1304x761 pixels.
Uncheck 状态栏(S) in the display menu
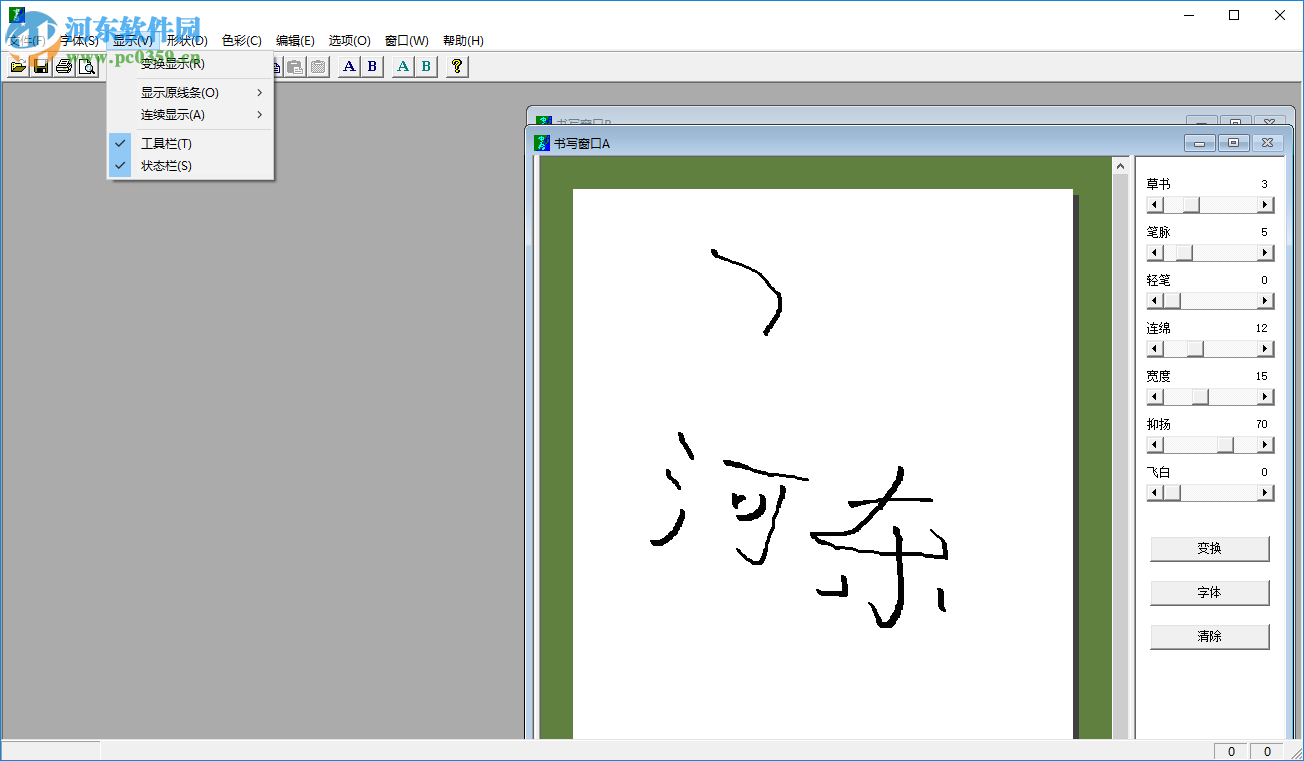pyautogui.click(x=166, y=165)
